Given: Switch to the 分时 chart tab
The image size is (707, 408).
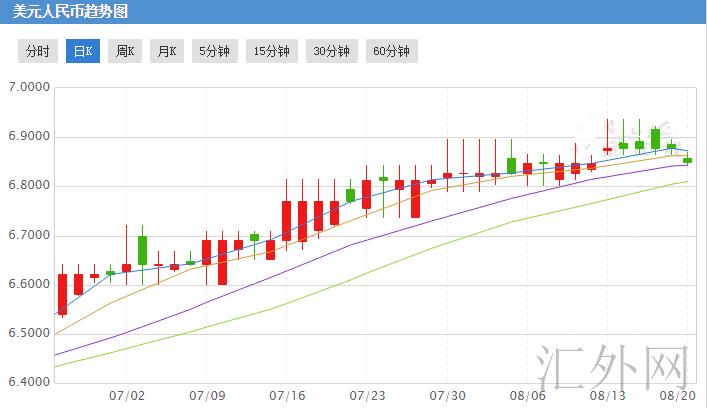Looking at the screenshot, I should coord(36,51).
